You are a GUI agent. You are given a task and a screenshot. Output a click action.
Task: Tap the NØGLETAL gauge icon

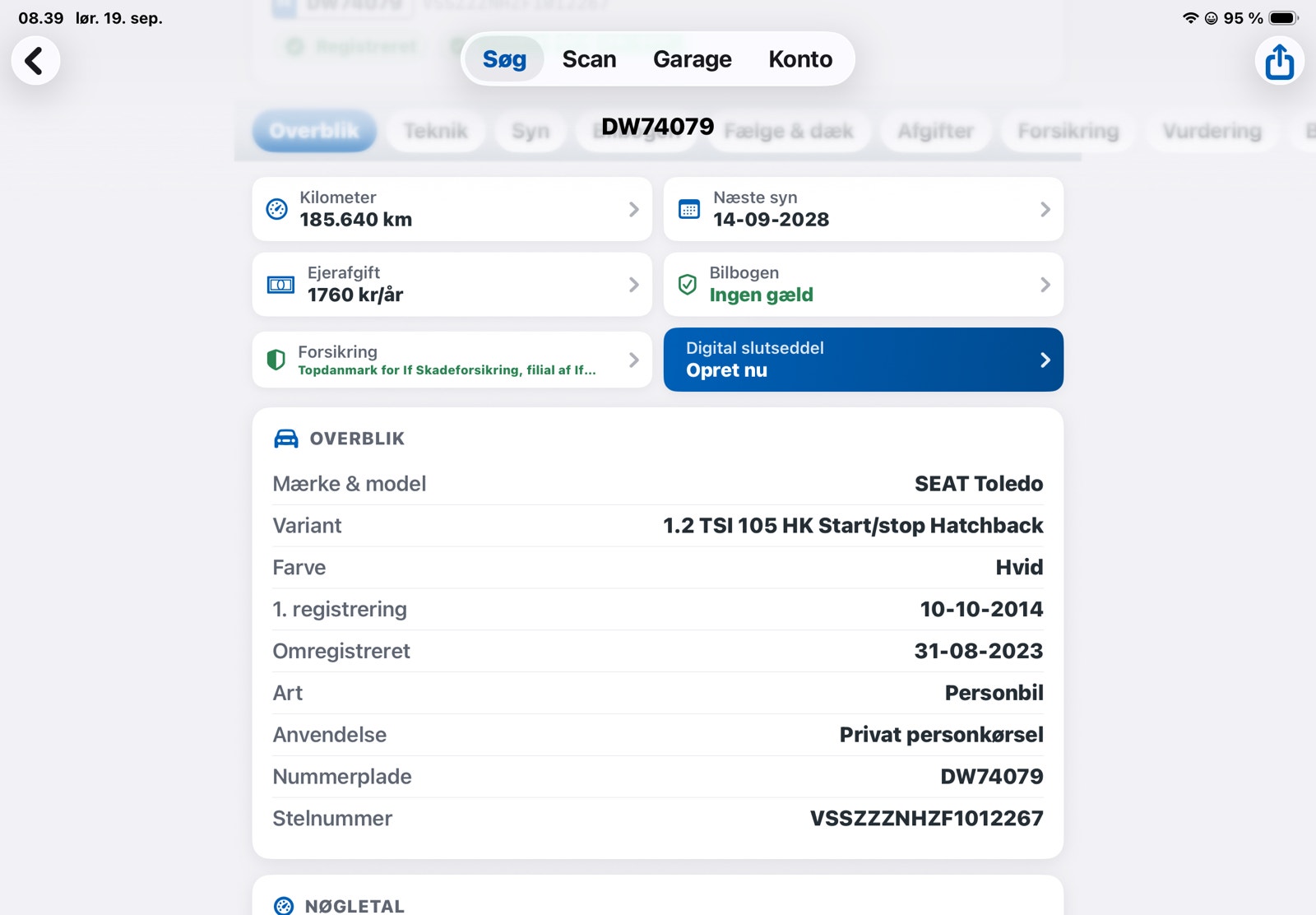tap(284, 906)
